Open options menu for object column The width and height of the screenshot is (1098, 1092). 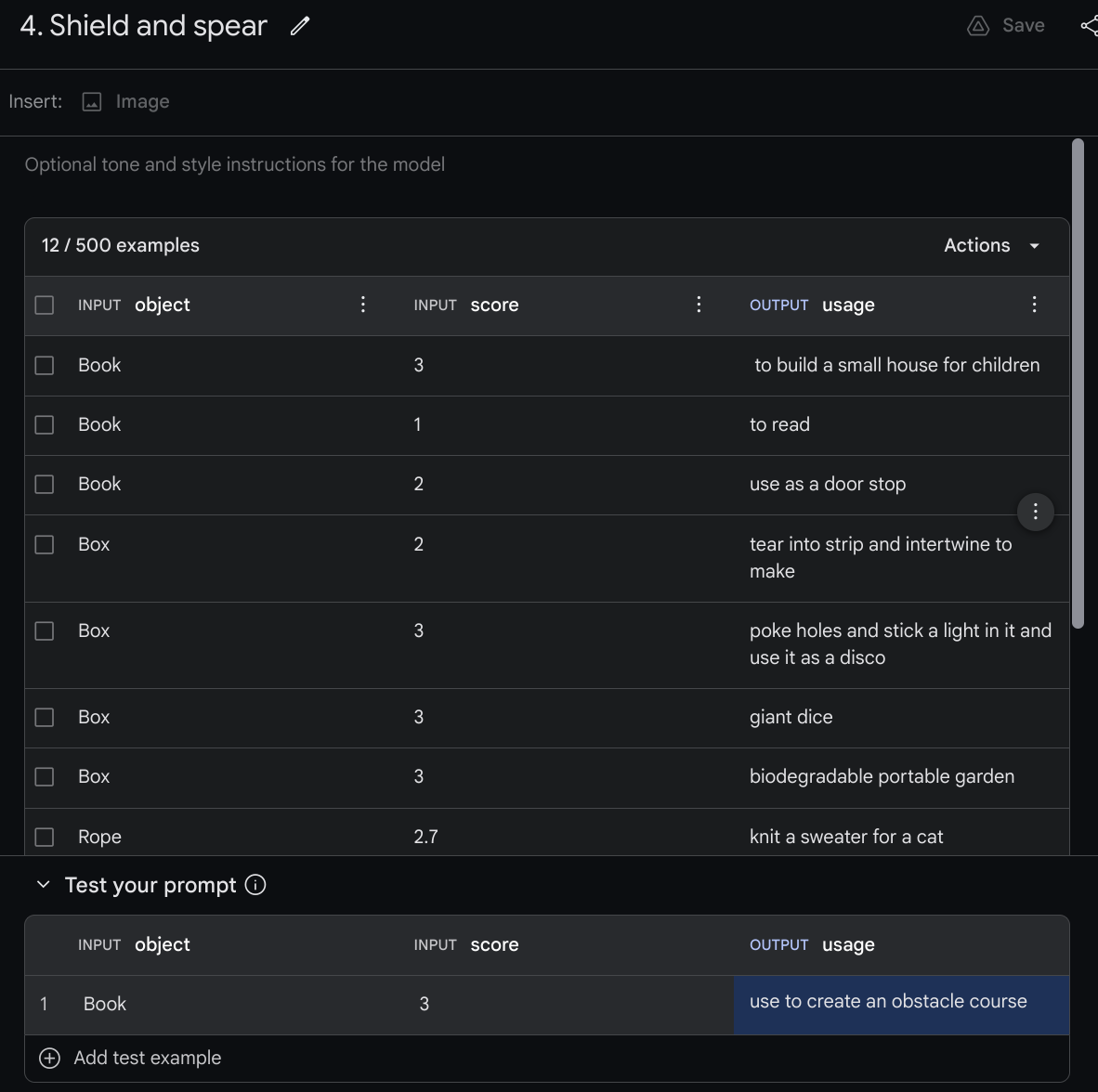point(363,305)
